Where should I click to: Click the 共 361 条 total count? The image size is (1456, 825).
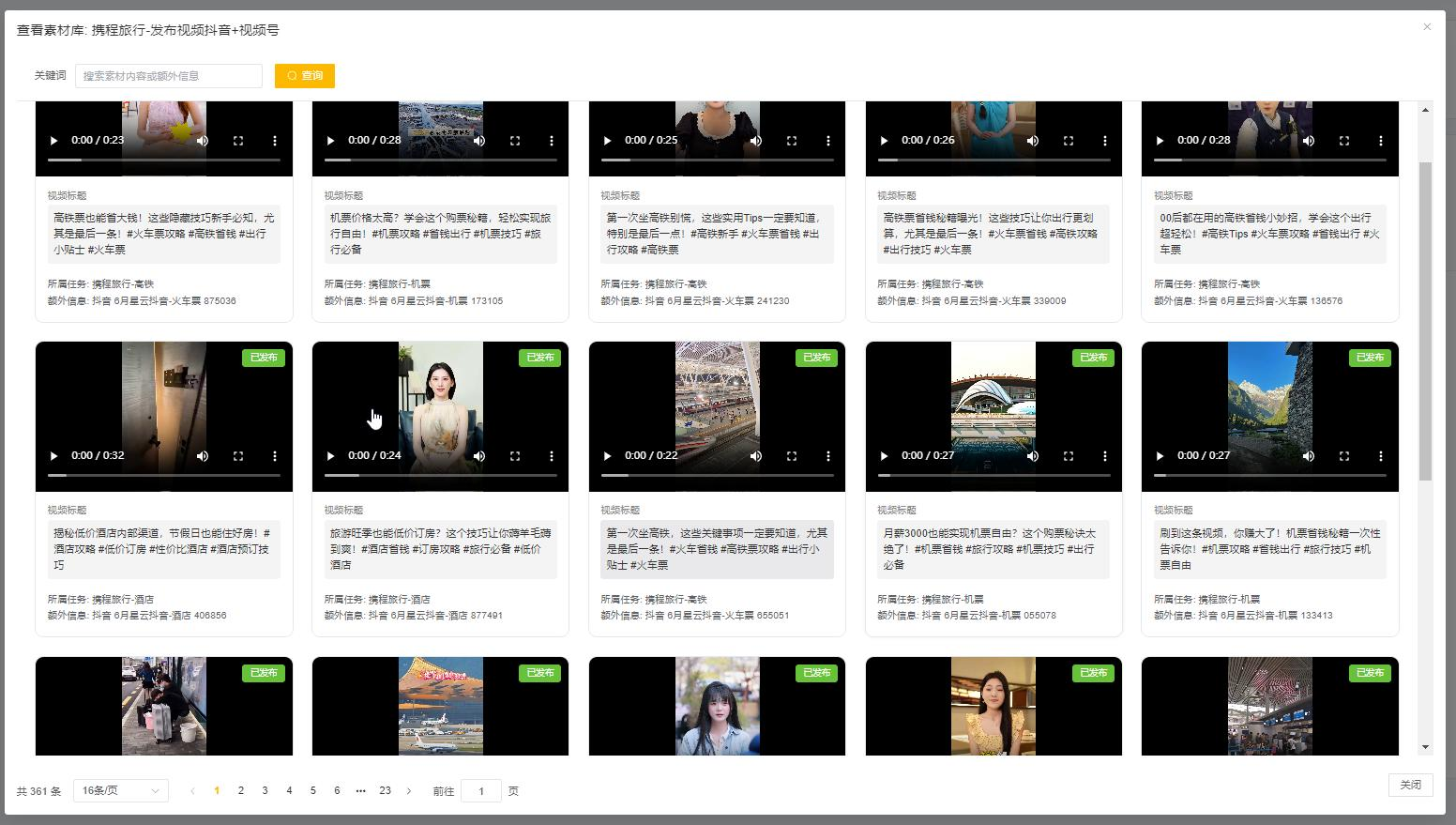pos(38,791)
